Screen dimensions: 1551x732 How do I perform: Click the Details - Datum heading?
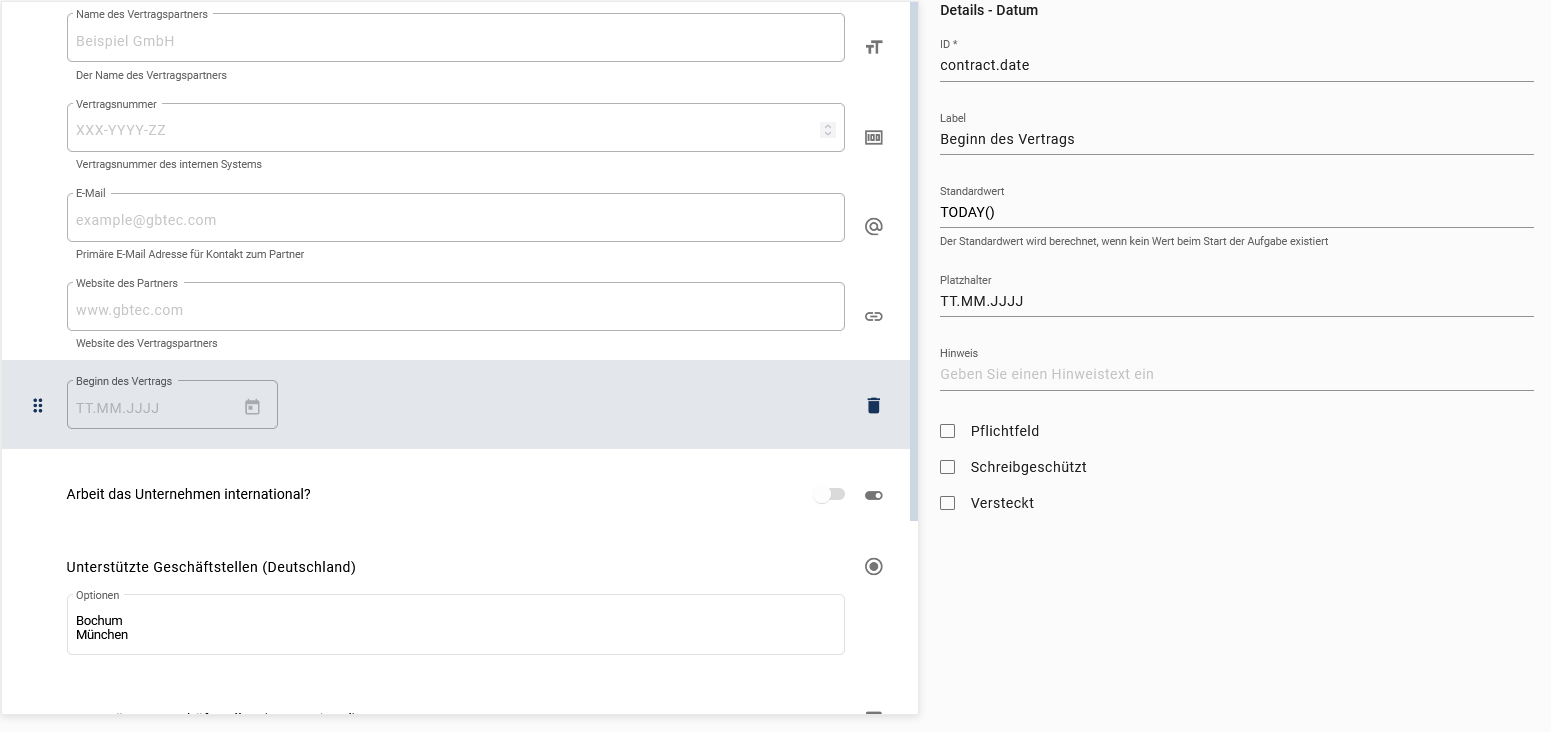point(989,10)
